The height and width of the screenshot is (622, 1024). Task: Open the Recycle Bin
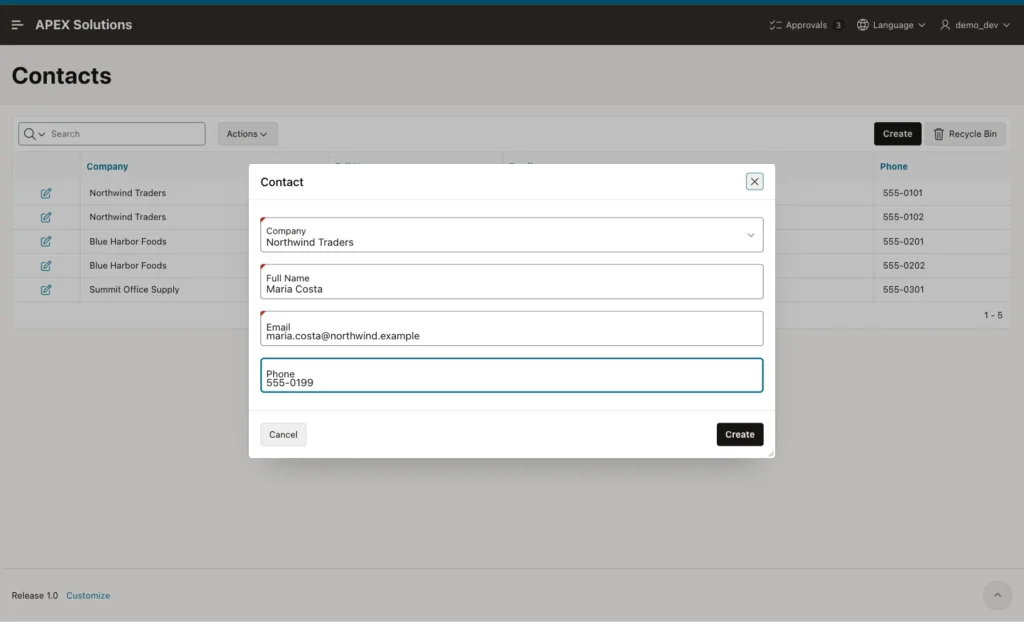pos(965,134)
